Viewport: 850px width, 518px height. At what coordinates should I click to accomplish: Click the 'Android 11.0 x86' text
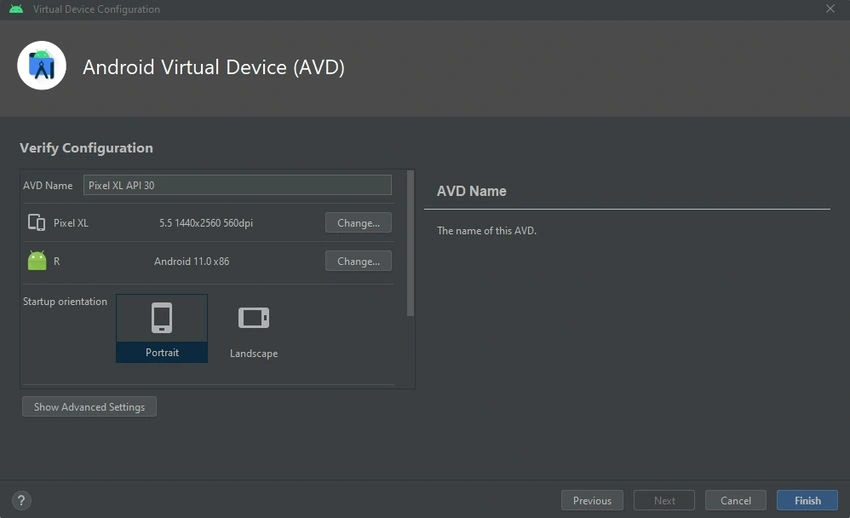(191, 261)
